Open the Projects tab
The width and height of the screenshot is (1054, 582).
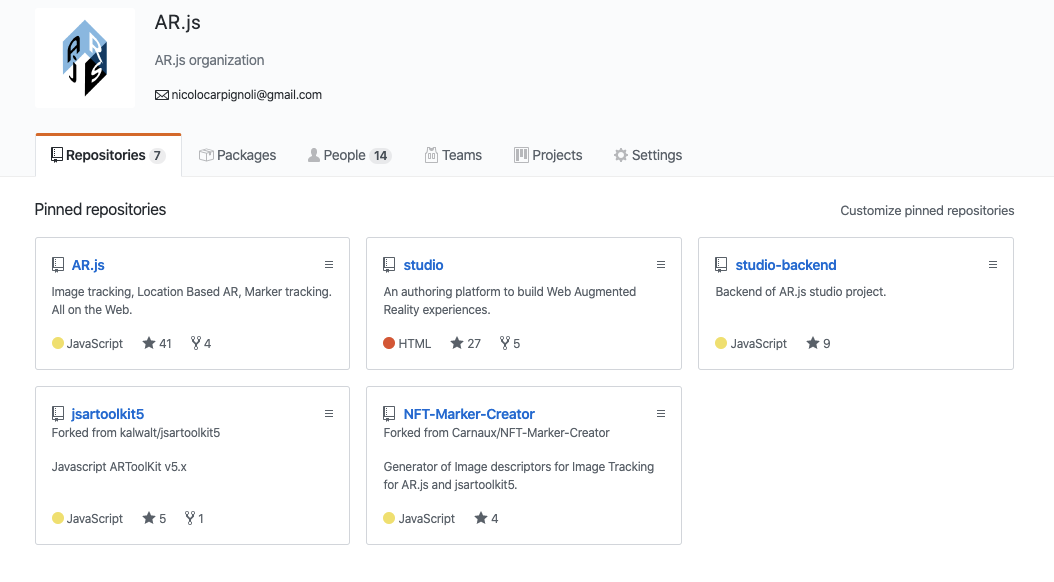click(x=548, y=155)
